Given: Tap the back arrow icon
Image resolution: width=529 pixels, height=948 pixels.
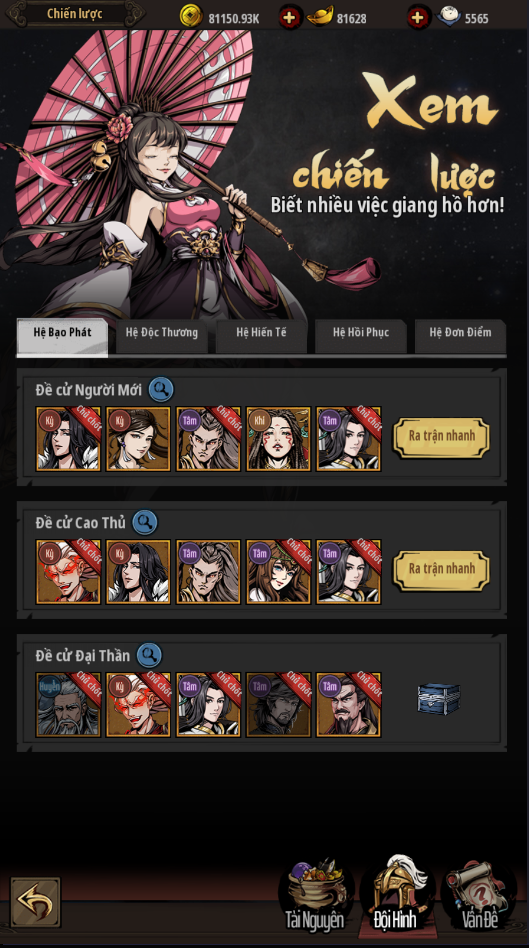Looking at the screenshot, I should (35, 902).
